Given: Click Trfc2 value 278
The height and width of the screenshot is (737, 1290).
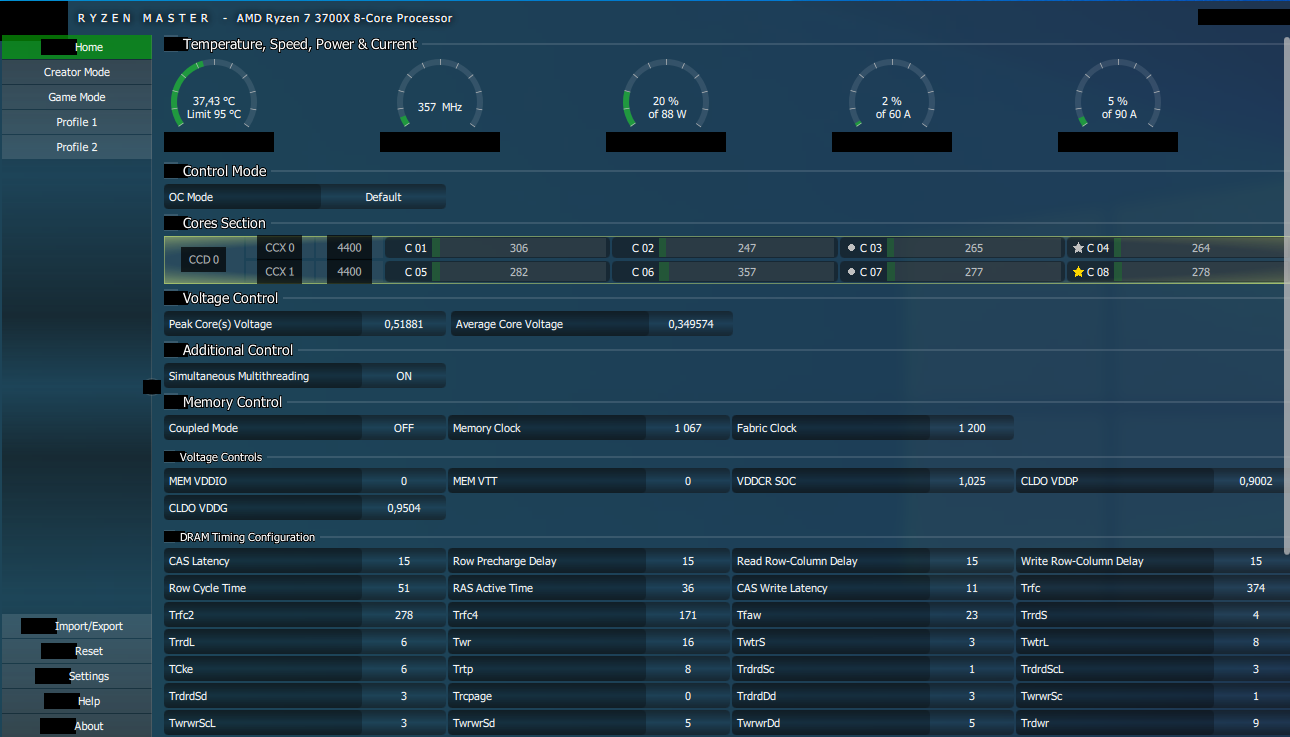Looking at the screenshot, I should pyautogui.click(x=404, y=615).
